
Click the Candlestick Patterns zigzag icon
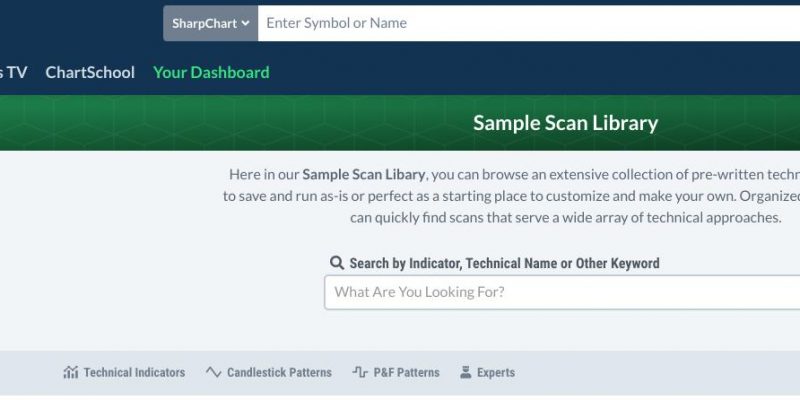213,372
